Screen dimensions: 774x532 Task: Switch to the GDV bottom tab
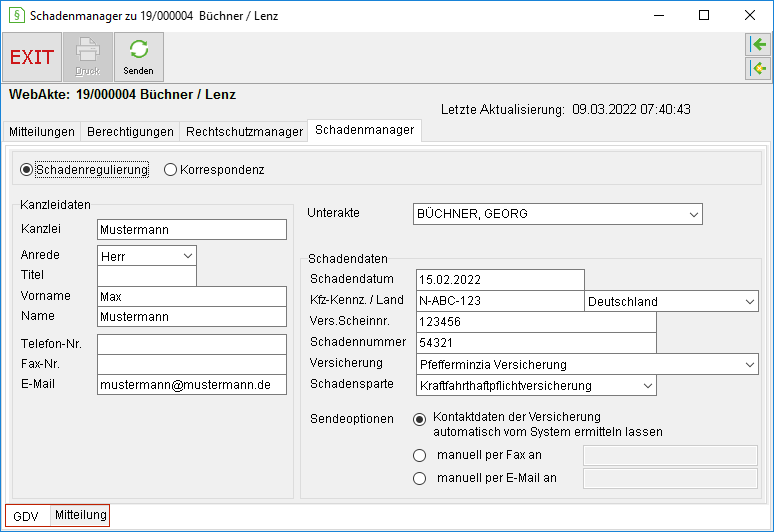pyautogui.click(x=26, y=516)
